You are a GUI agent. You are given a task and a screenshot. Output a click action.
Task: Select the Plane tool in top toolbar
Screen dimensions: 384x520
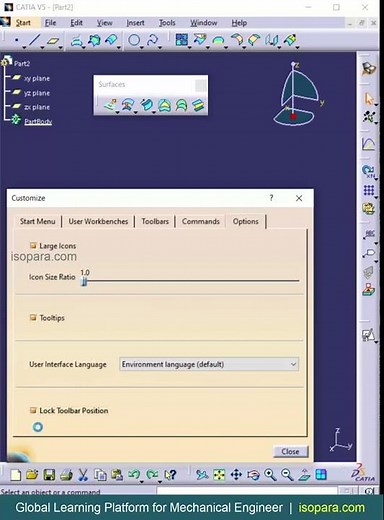pos(53,41)
